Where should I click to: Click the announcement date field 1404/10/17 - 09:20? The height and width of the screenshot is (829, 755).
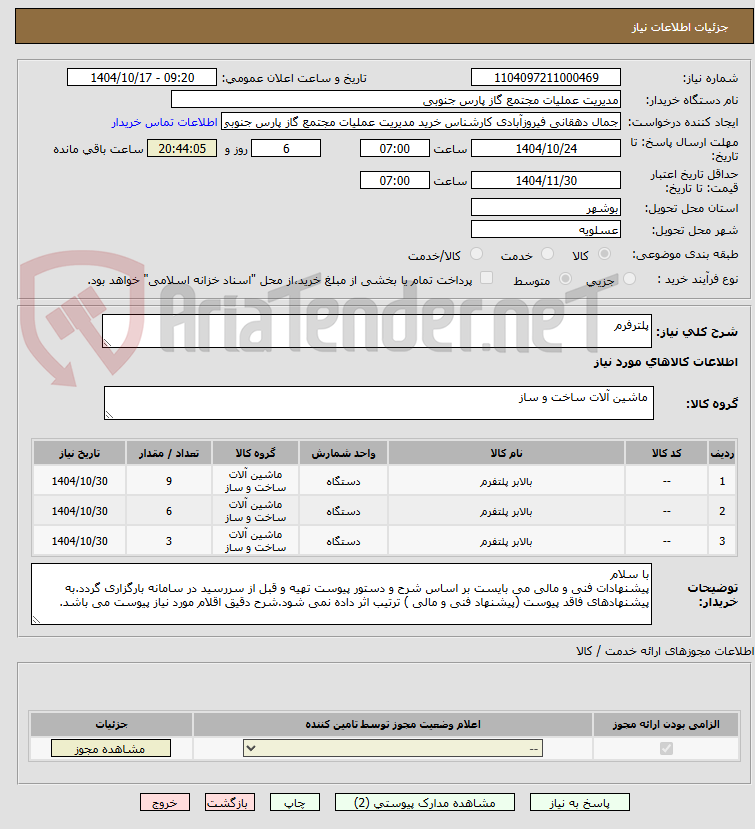142,77
